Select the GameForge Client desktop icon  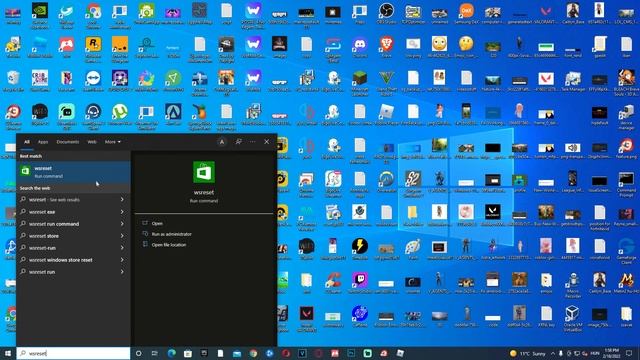(626, 251)
